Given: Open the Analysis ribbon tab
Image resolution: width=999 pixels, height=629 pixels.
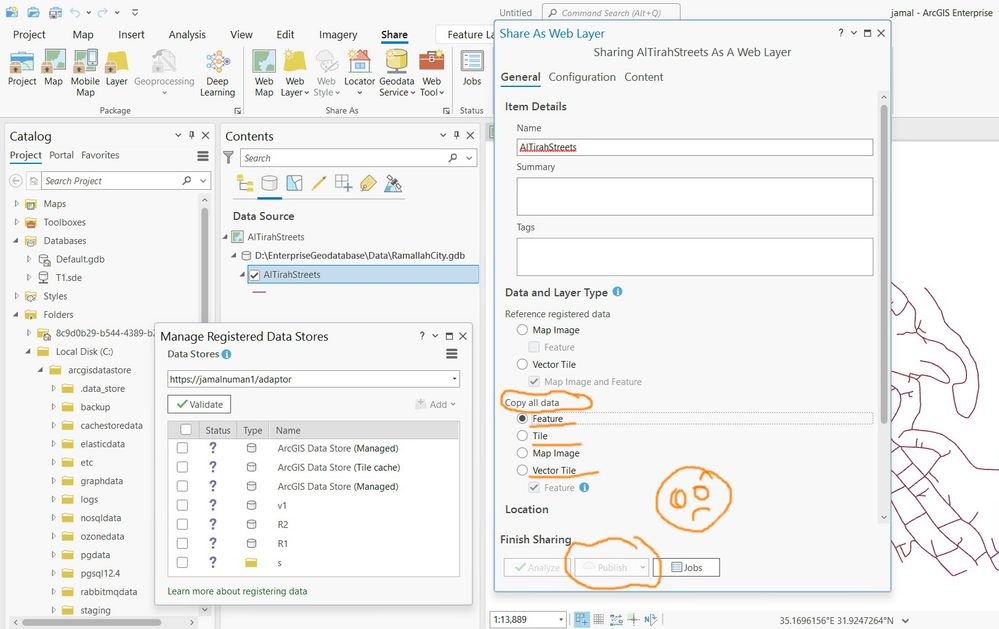Looking at the screenshot, I should tap(187, 34).
